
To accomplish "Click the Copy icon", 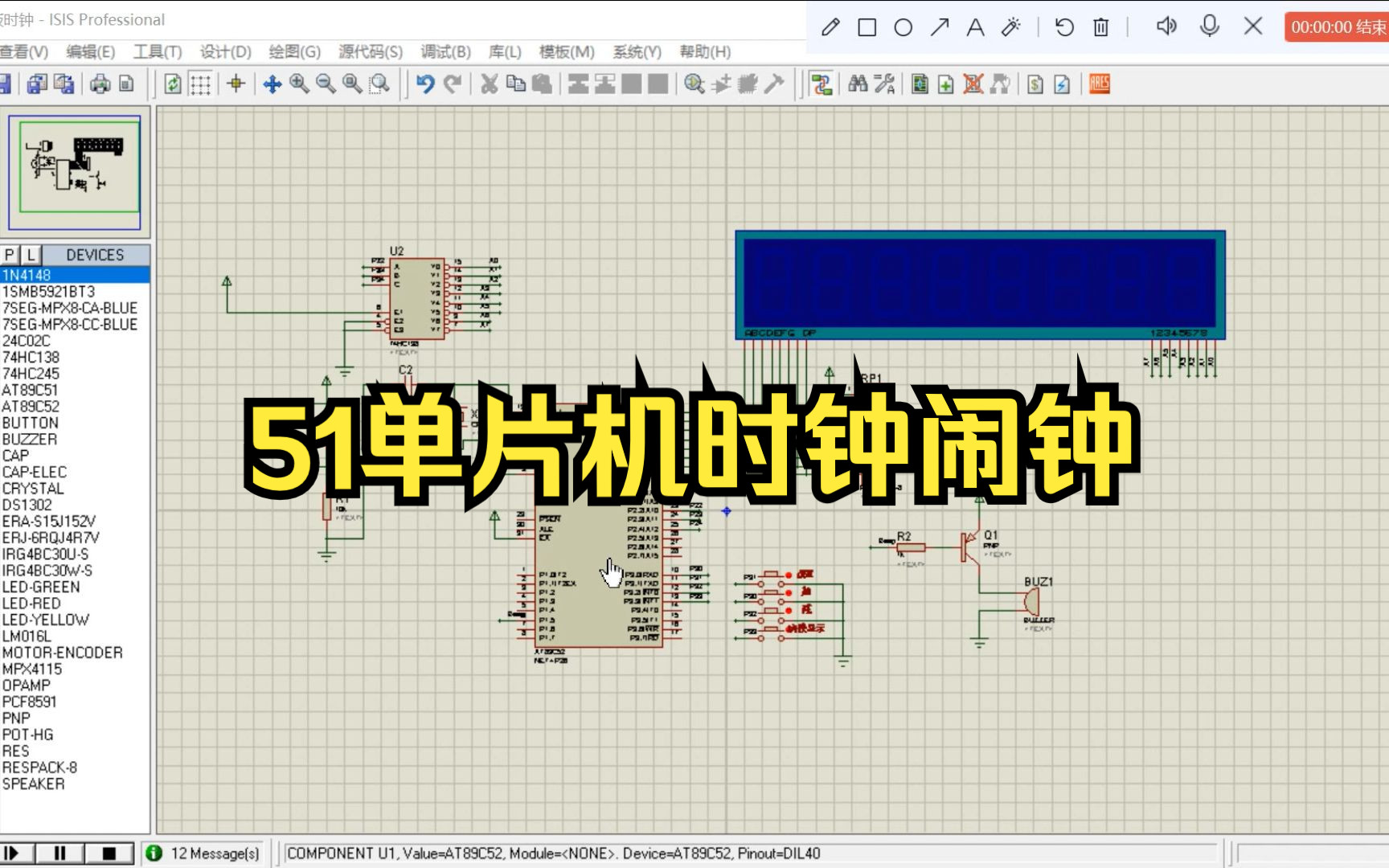I will (x=515, y=84).
